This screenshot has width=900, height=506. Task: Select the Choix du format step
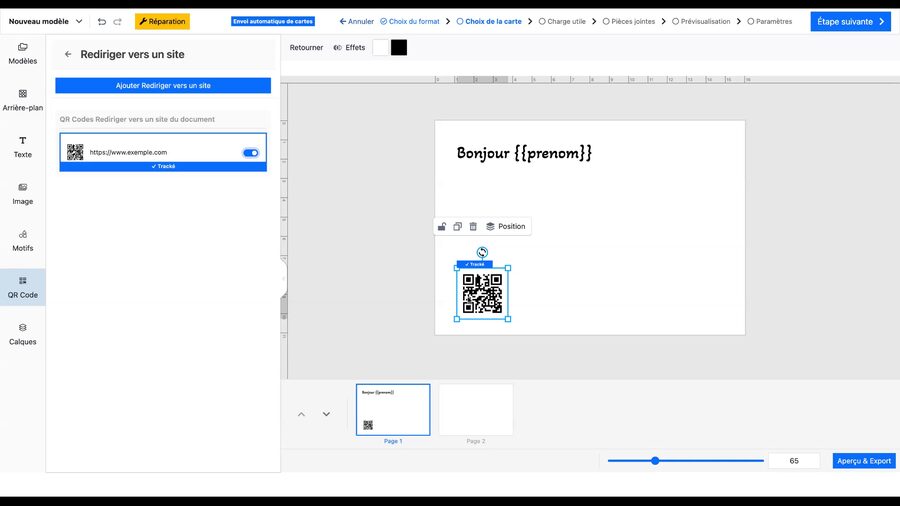(x=409, y=22)
